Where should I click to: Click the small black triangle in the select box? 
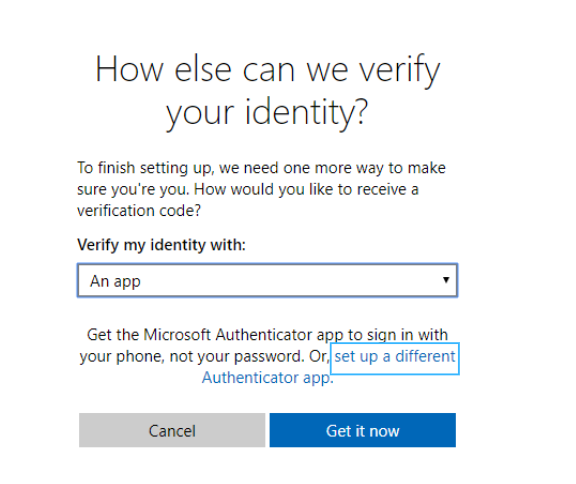[446, 280]
